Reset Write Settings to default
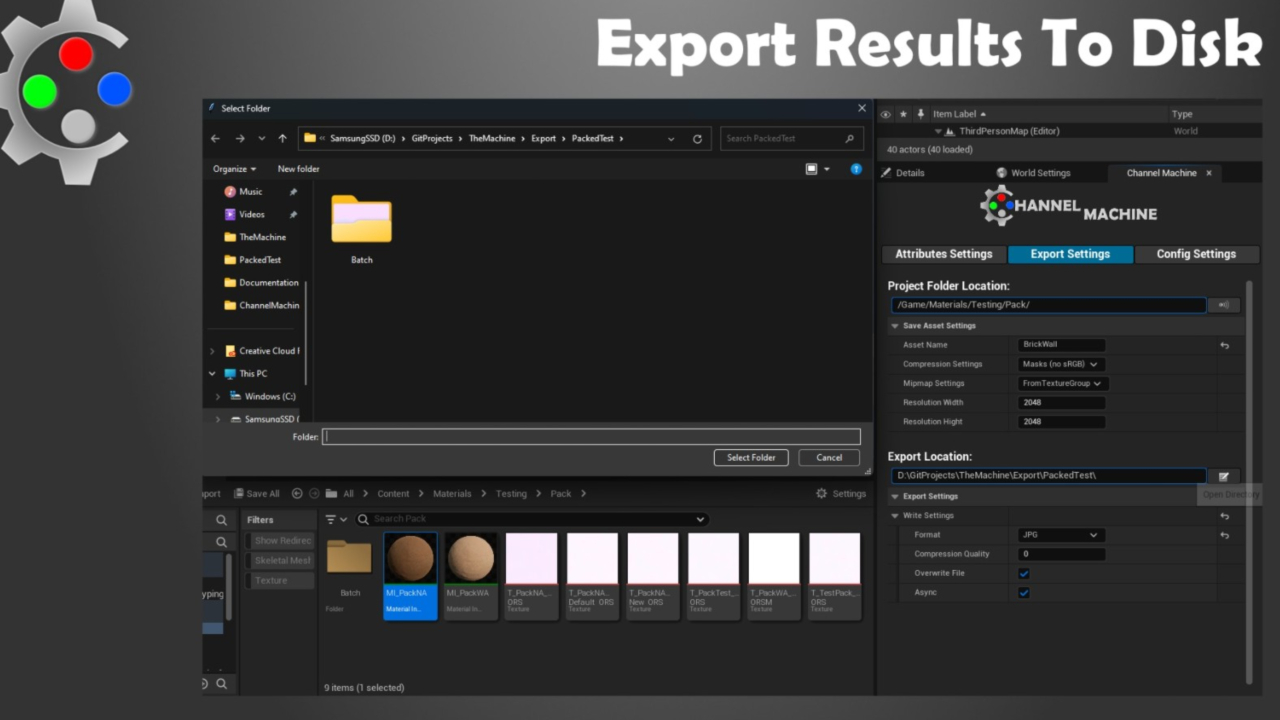Viewport: 1280px width, 720px height. click(1225, 516)
